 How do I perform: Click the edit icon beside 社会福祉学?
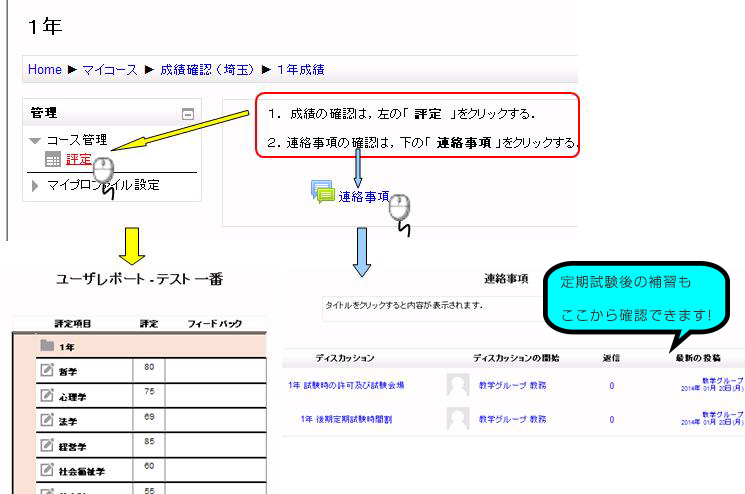(46, 468)
